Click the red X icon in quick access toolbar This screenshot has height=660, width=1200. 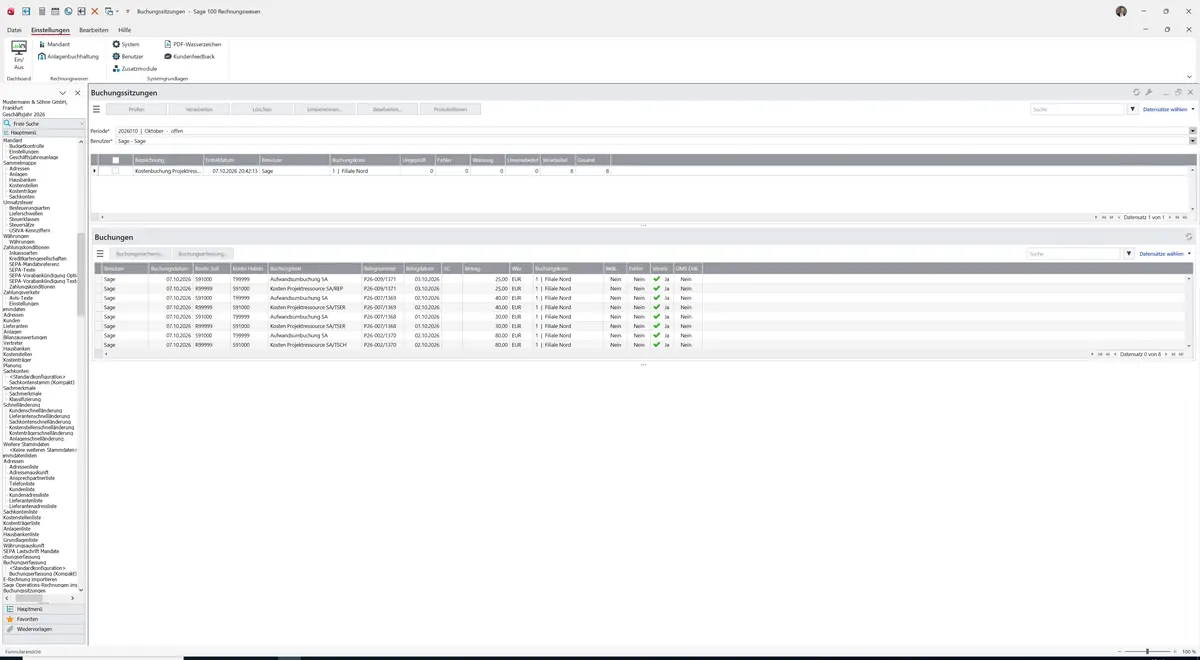coord(95,11)
